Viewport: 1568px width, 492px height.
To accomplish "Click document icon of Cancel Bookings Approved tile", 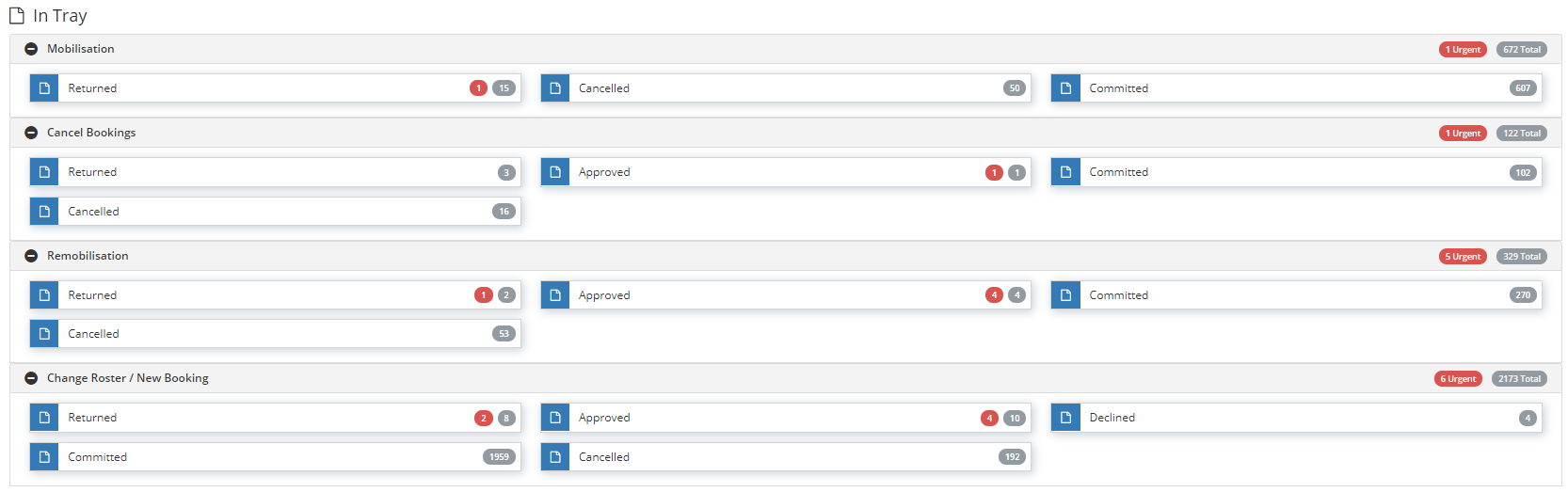I will (555, 172).
